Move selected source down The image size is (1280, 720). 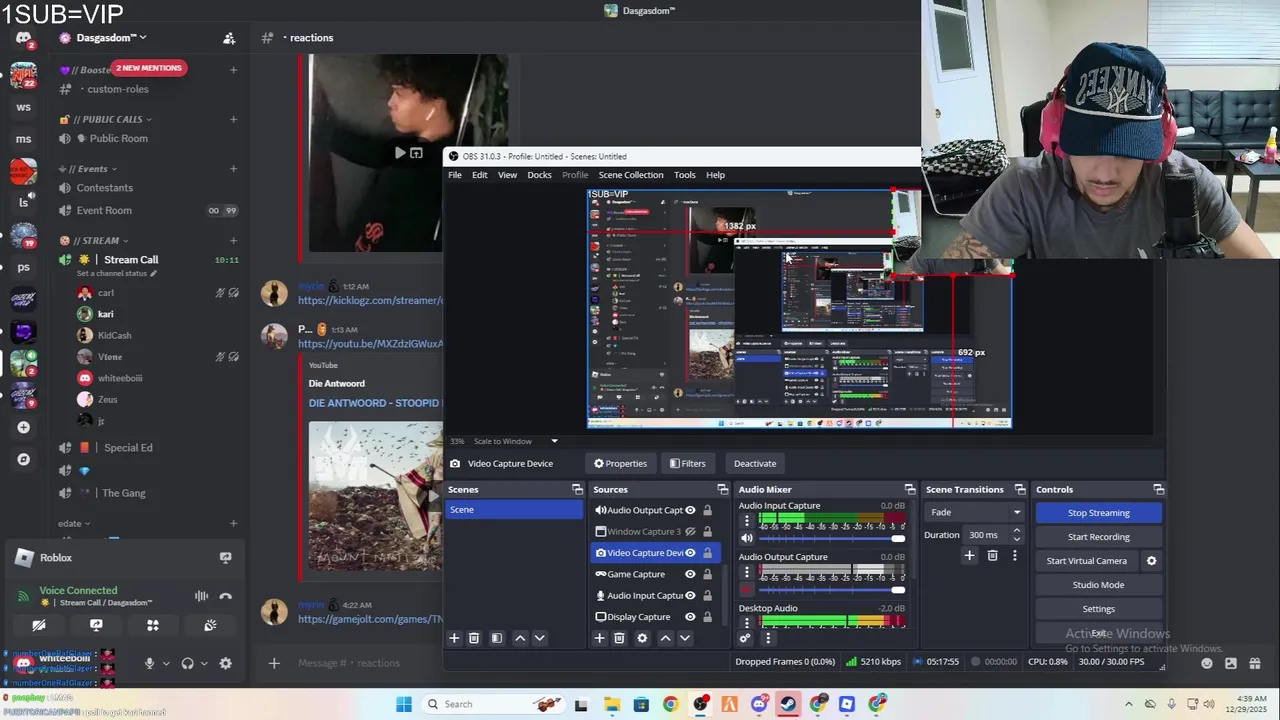coord(685,638)
